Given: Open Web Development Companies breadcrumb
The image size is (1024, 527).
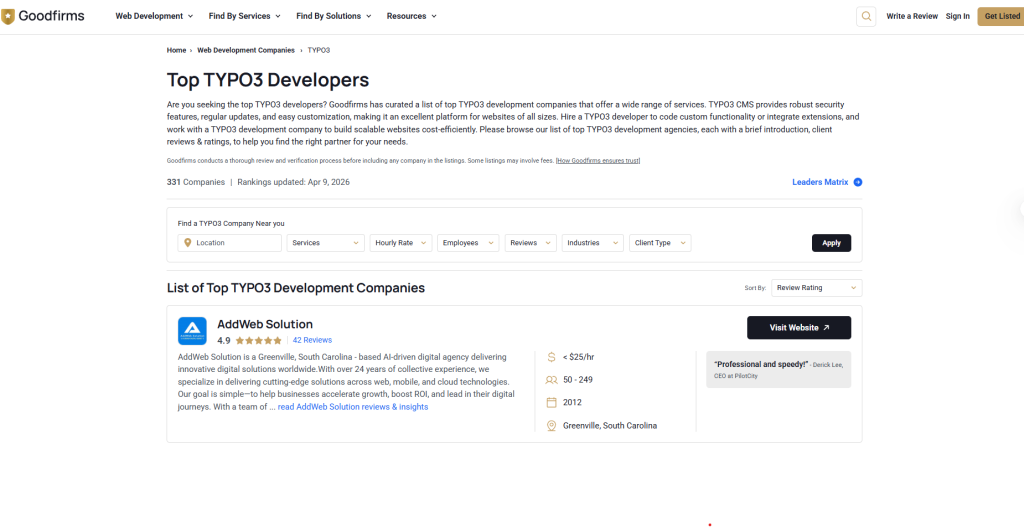Looking at the screenshot, I should [x=246, y=50].
